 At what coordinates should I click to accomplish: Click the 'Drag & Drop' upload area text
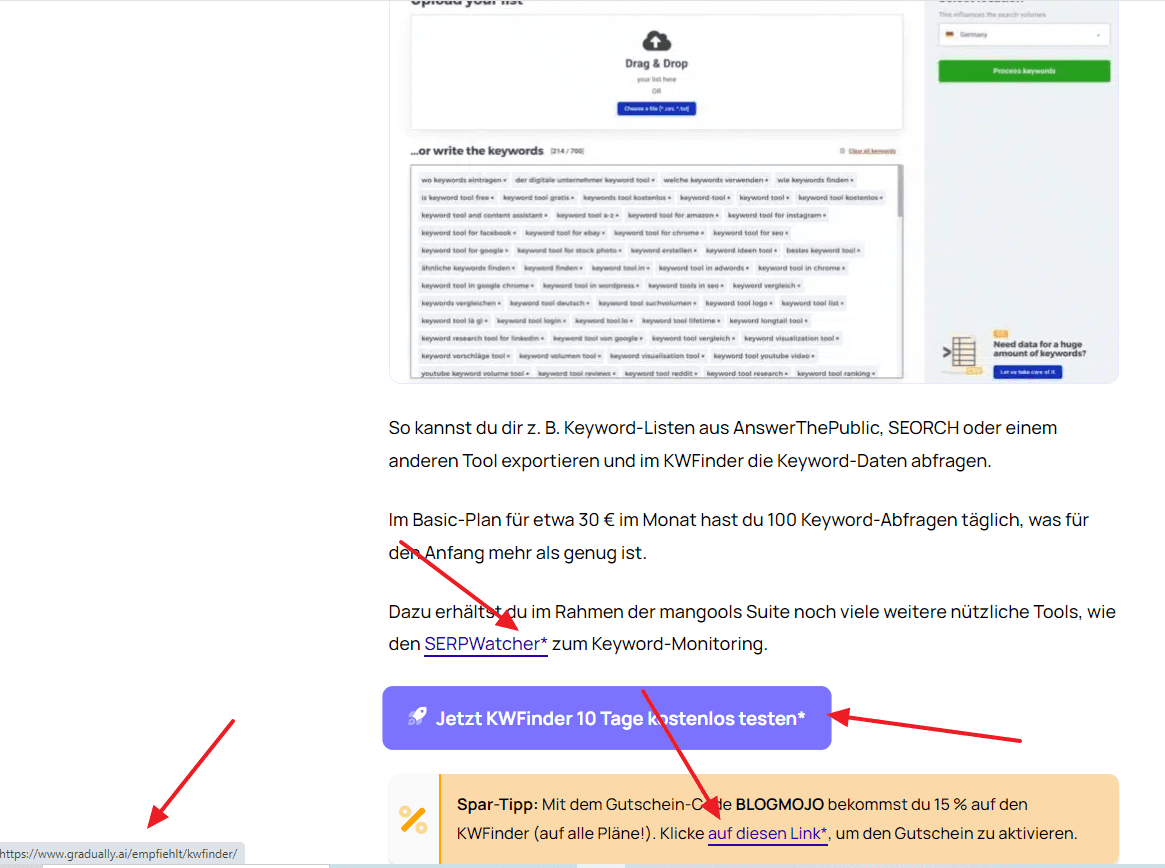pos(656,64)
